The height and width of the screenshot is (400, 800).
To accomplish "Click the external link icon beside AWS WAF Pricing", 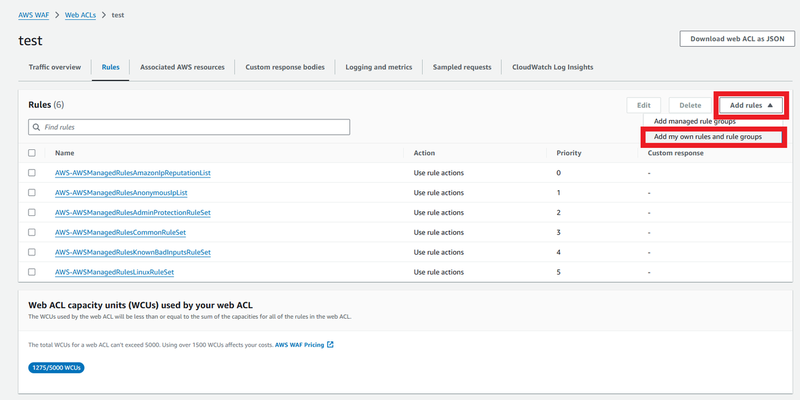I will [x=330, y=344].
